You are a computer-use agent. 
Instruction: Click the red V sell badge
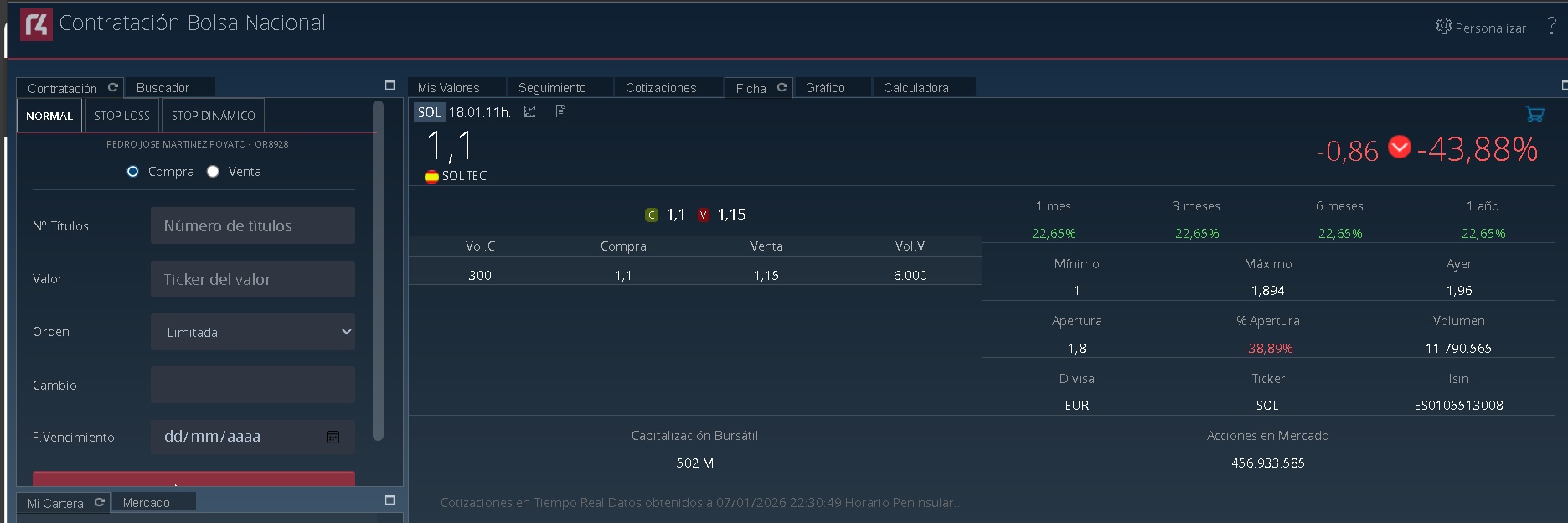coord(703,215)
